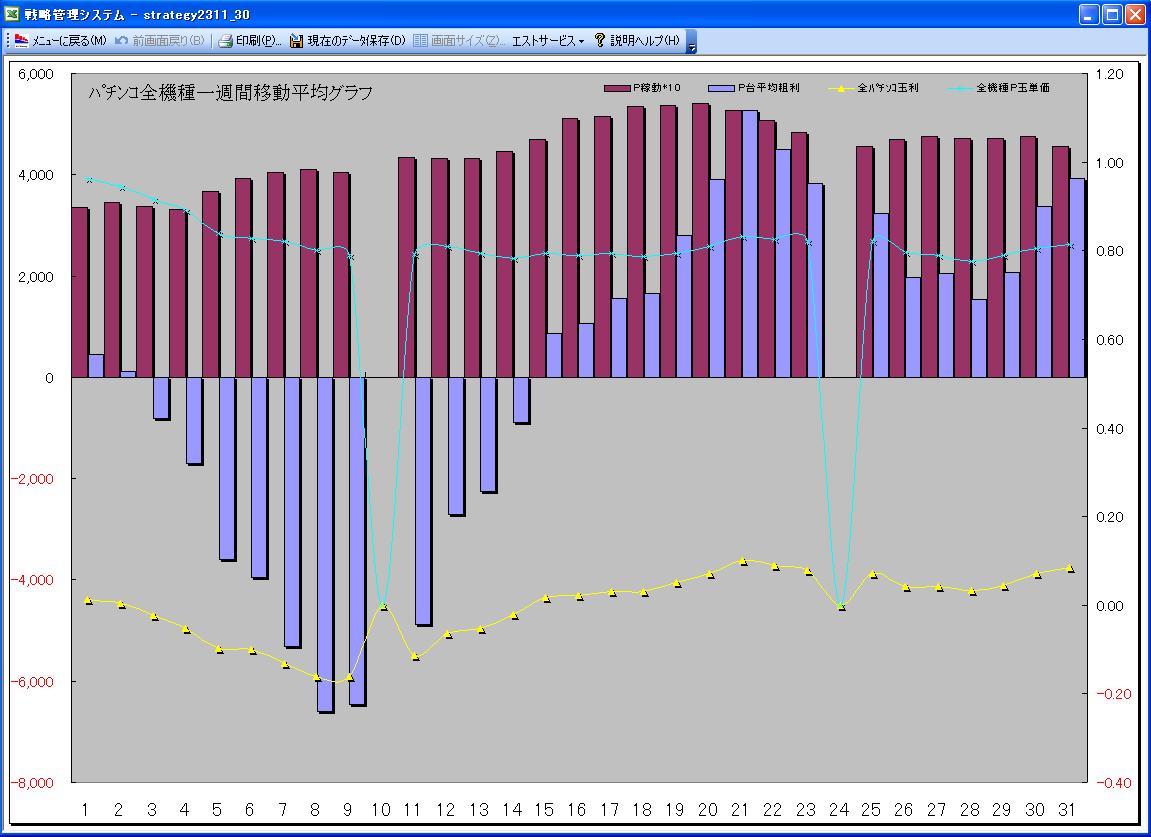Screen dimensions: 1151x837
Task: Click the right axis label 1.00
Action: pyautogui.click(x=1109, y=163)
